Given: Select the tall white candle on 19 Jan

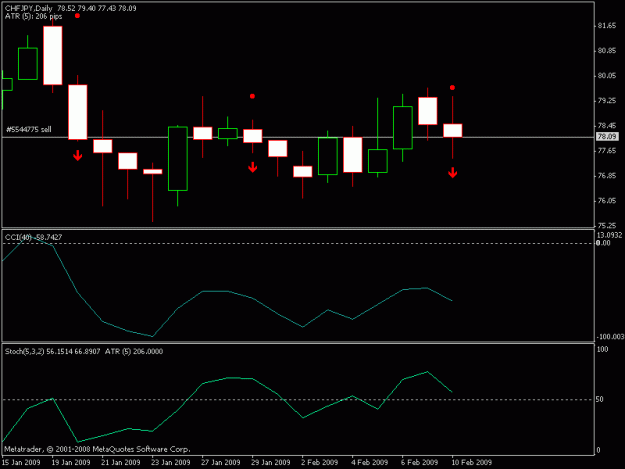Looking at the screenshot, I should click(x=53, y=55).
